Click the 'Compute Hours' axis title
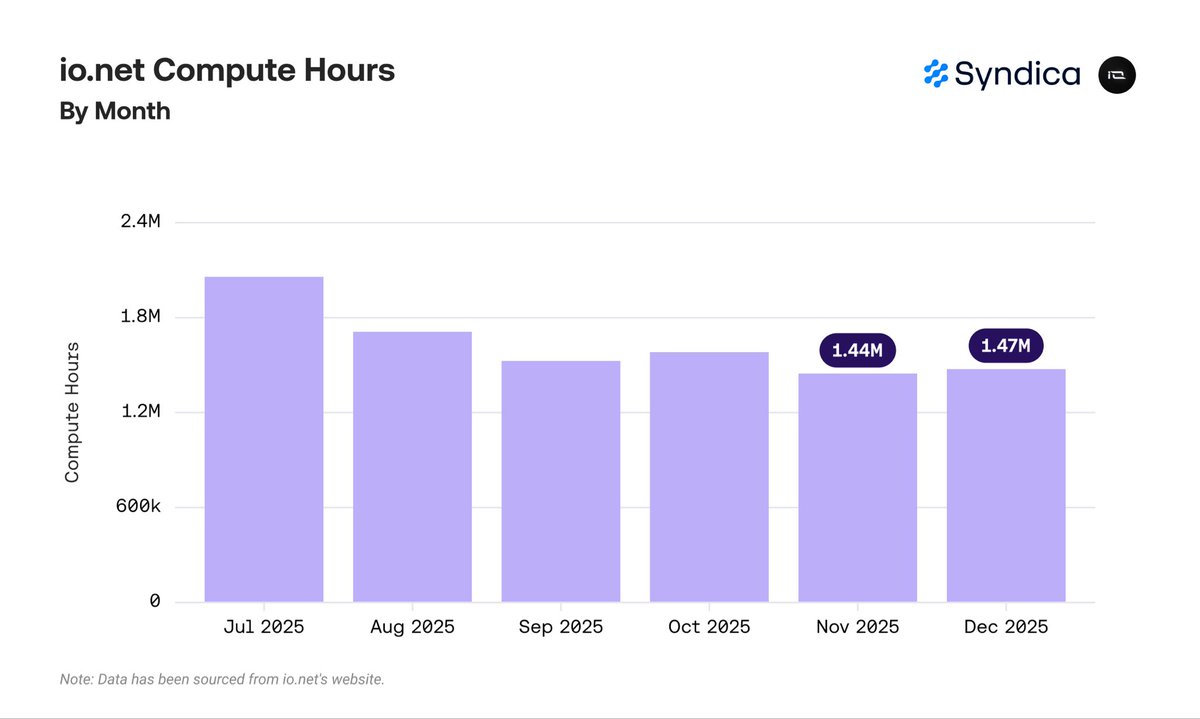Screen dimensions: 1200x719 pyautogui.click(x=72, y=412)
